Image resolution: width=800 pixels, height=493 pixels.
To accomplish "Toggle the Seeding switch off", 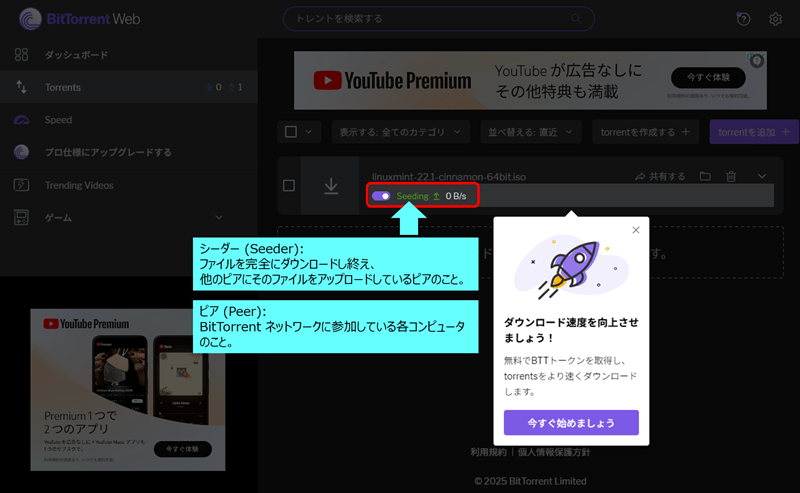I will click(381, 196).
